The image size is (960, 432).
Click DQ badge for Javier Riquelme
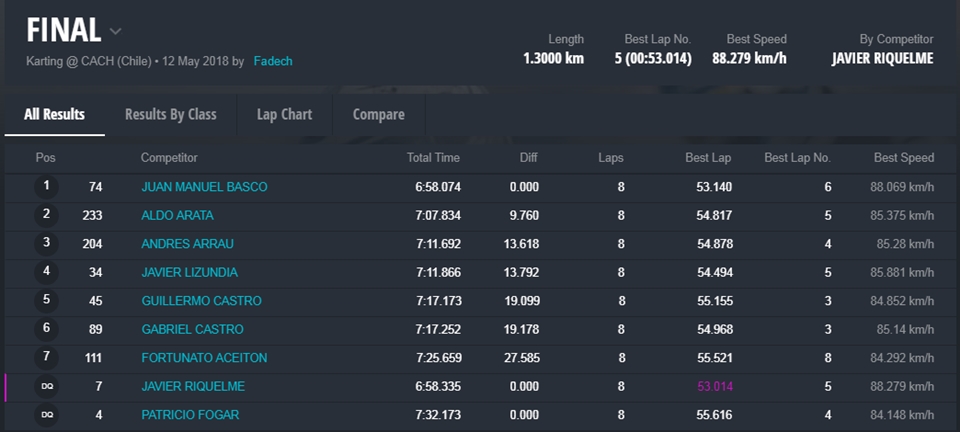(46, 386)
